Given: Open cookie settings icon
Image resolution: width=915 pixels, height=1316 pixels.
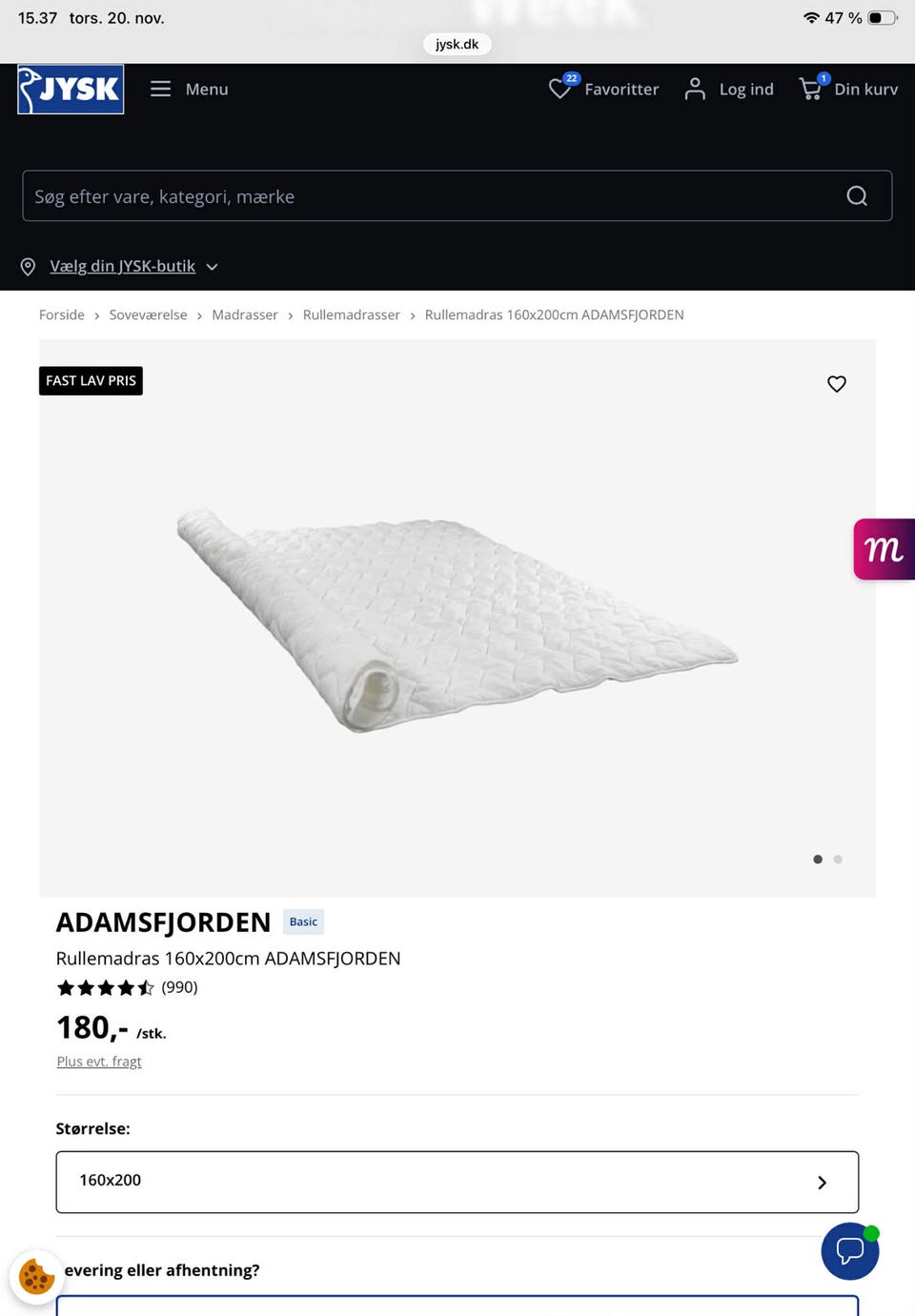Looking at the screenshot, I should [x=36, y=1277].
